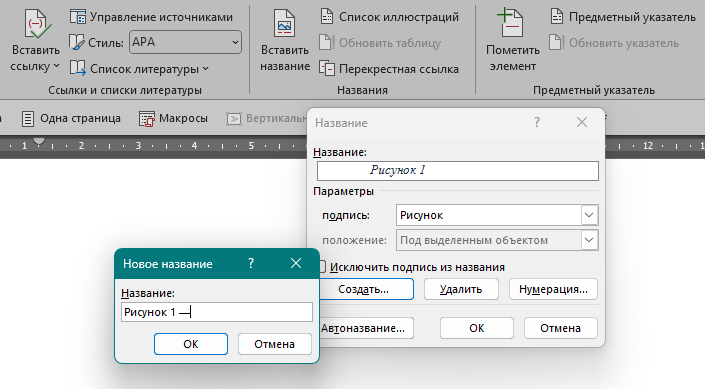Click the Предметный указатель group label
Screen dimensions: 705x389
point(593,90)
